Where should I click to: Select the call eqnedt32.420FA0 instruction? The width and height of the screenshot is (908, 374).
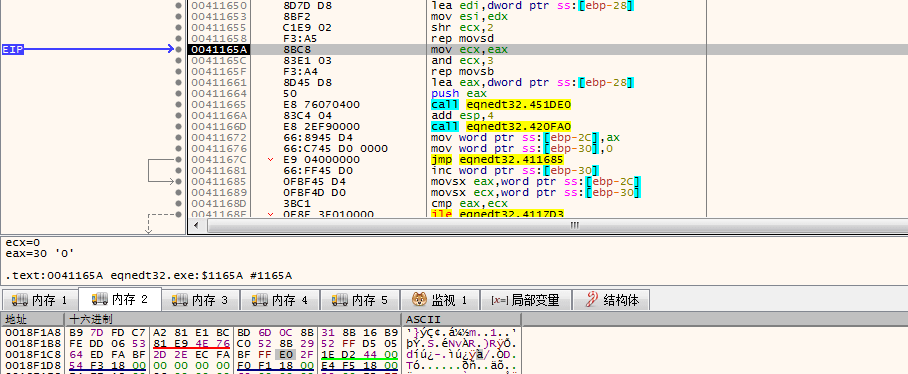pyautogui.click(x=501, y=127)
